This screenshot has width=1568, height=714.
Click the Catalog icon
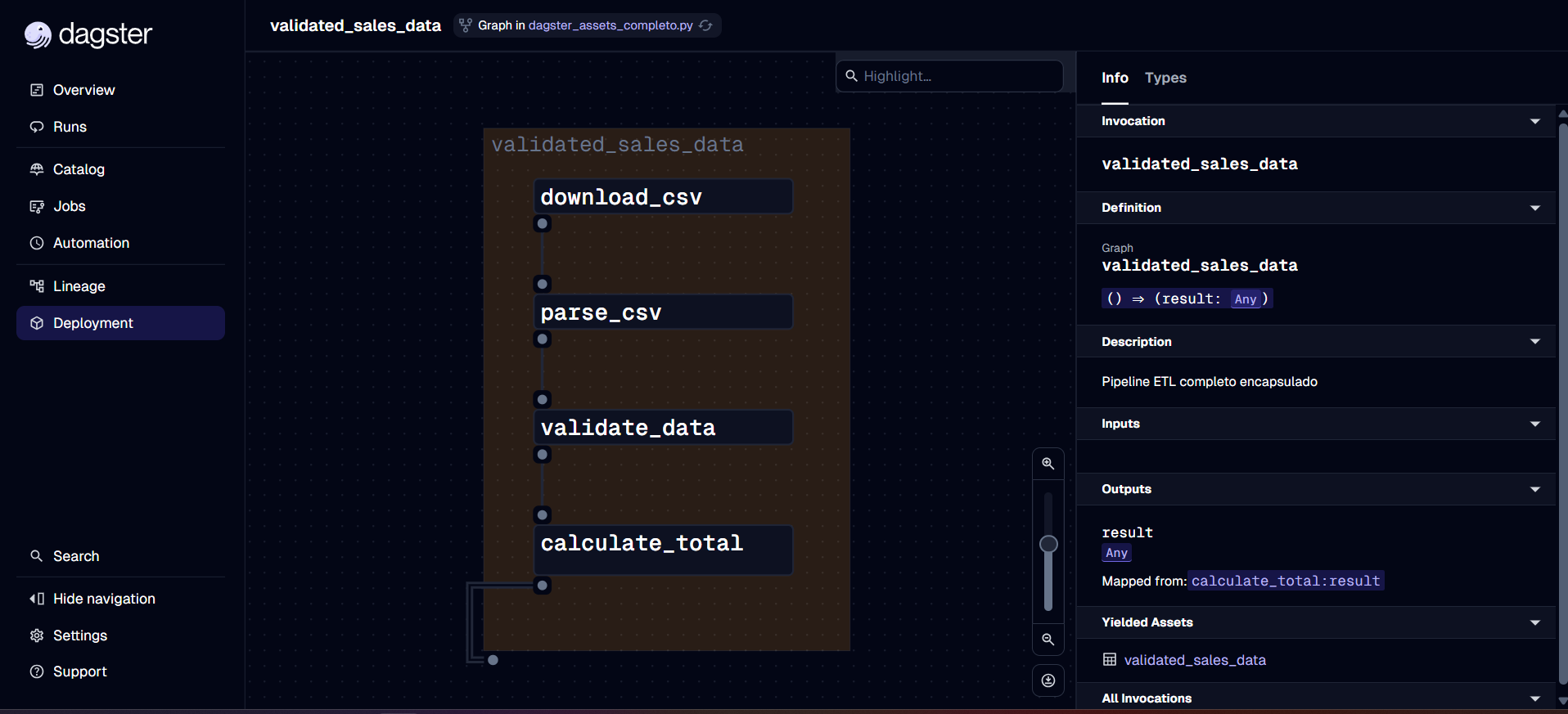click(x=37, y=169)
